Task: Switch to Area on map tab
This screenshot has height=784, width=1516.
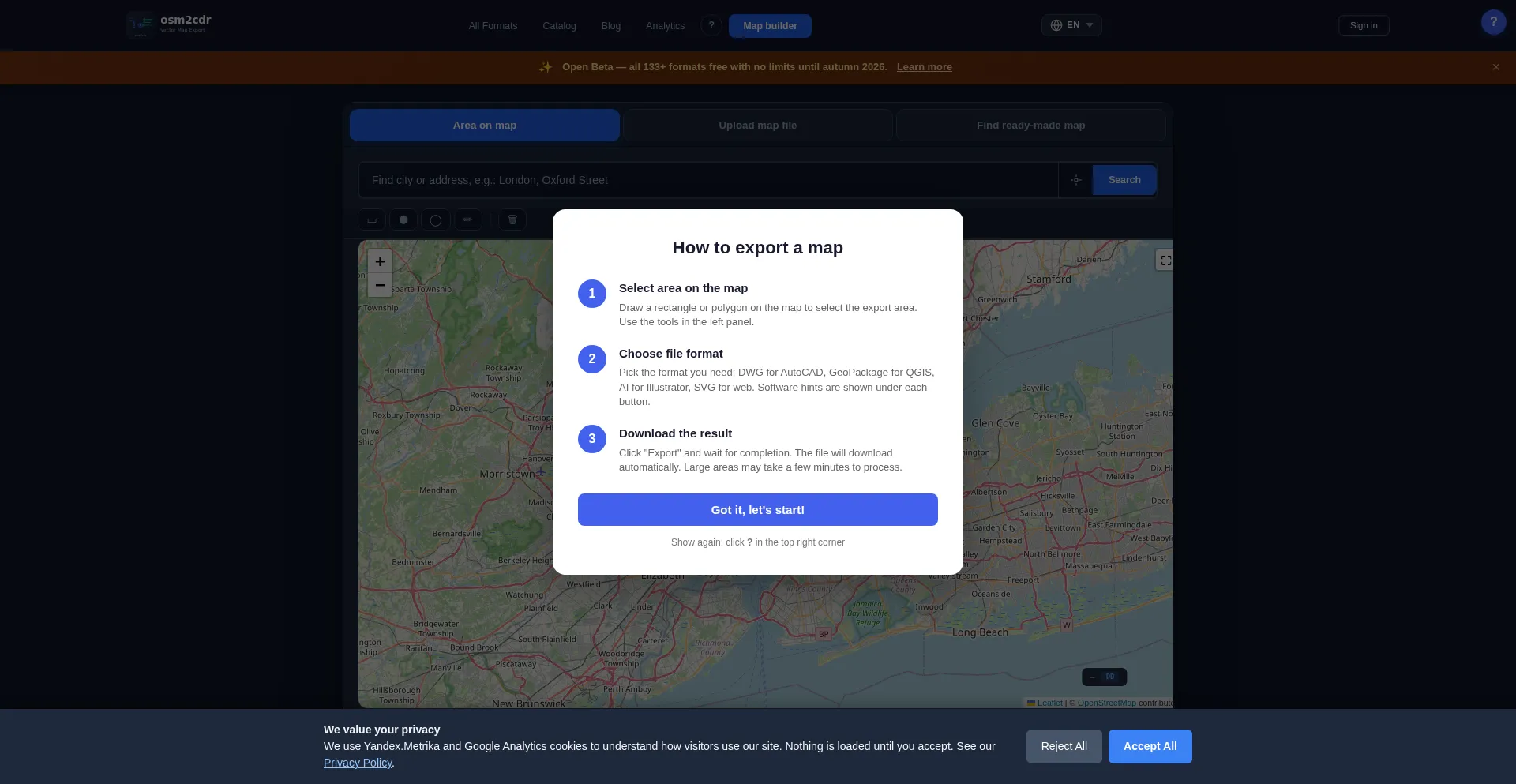Action: tap(485, 126)
